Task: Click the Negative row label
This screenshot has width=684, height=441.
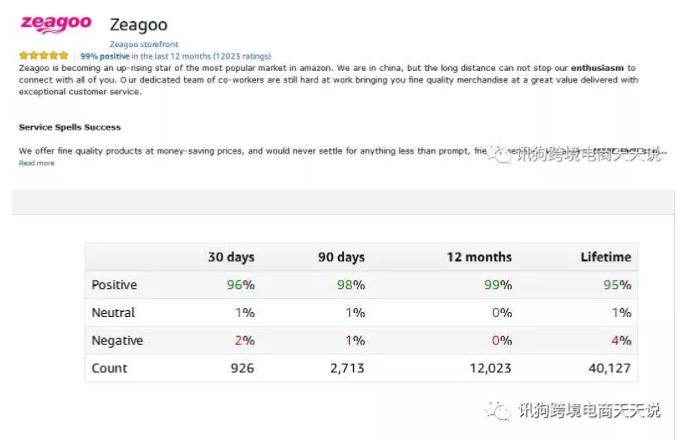Action: (117, 340)
